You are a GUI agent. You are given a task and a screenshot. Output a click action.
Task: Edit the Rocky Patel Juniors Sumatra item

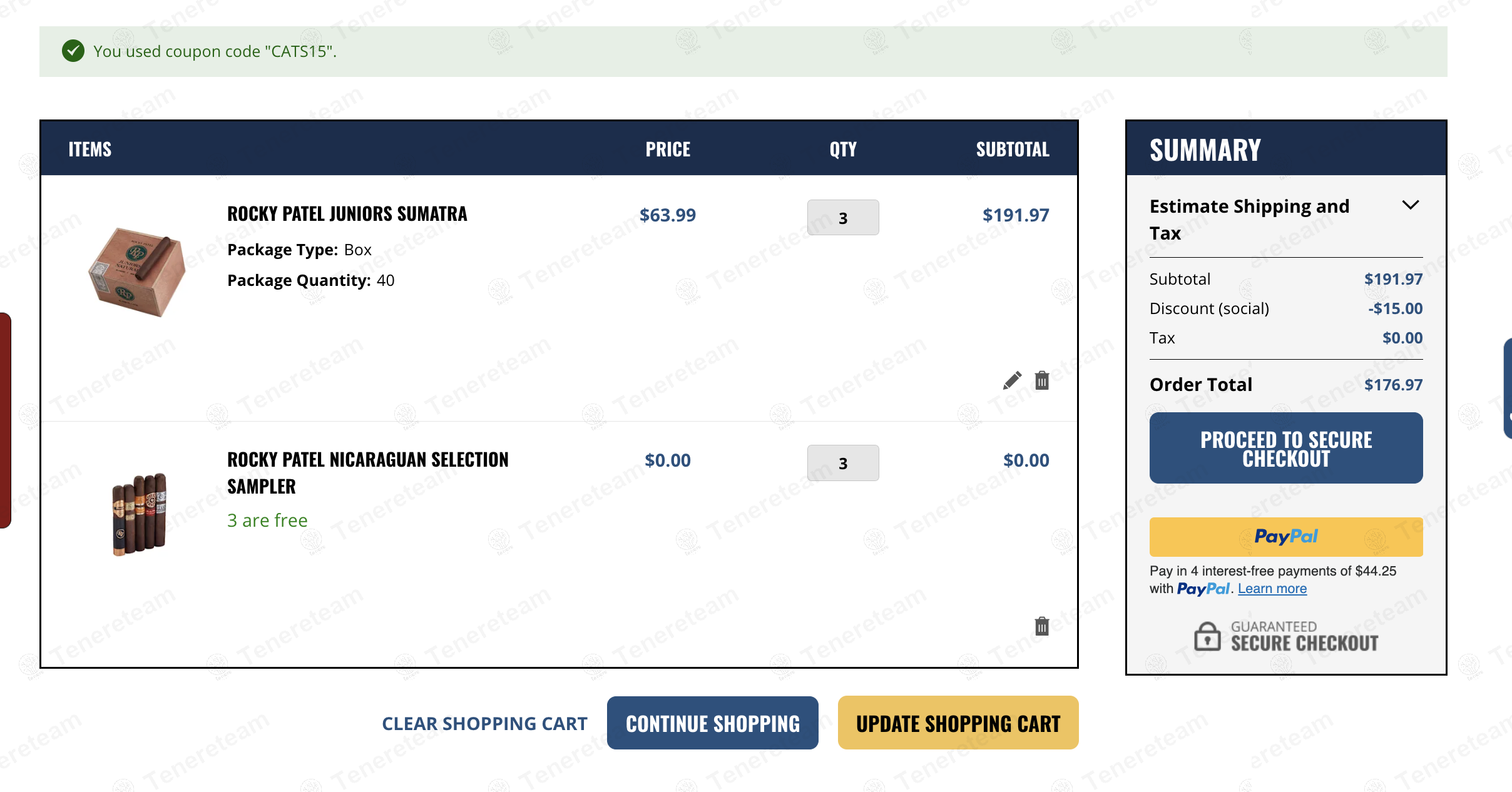[1012, 380]
